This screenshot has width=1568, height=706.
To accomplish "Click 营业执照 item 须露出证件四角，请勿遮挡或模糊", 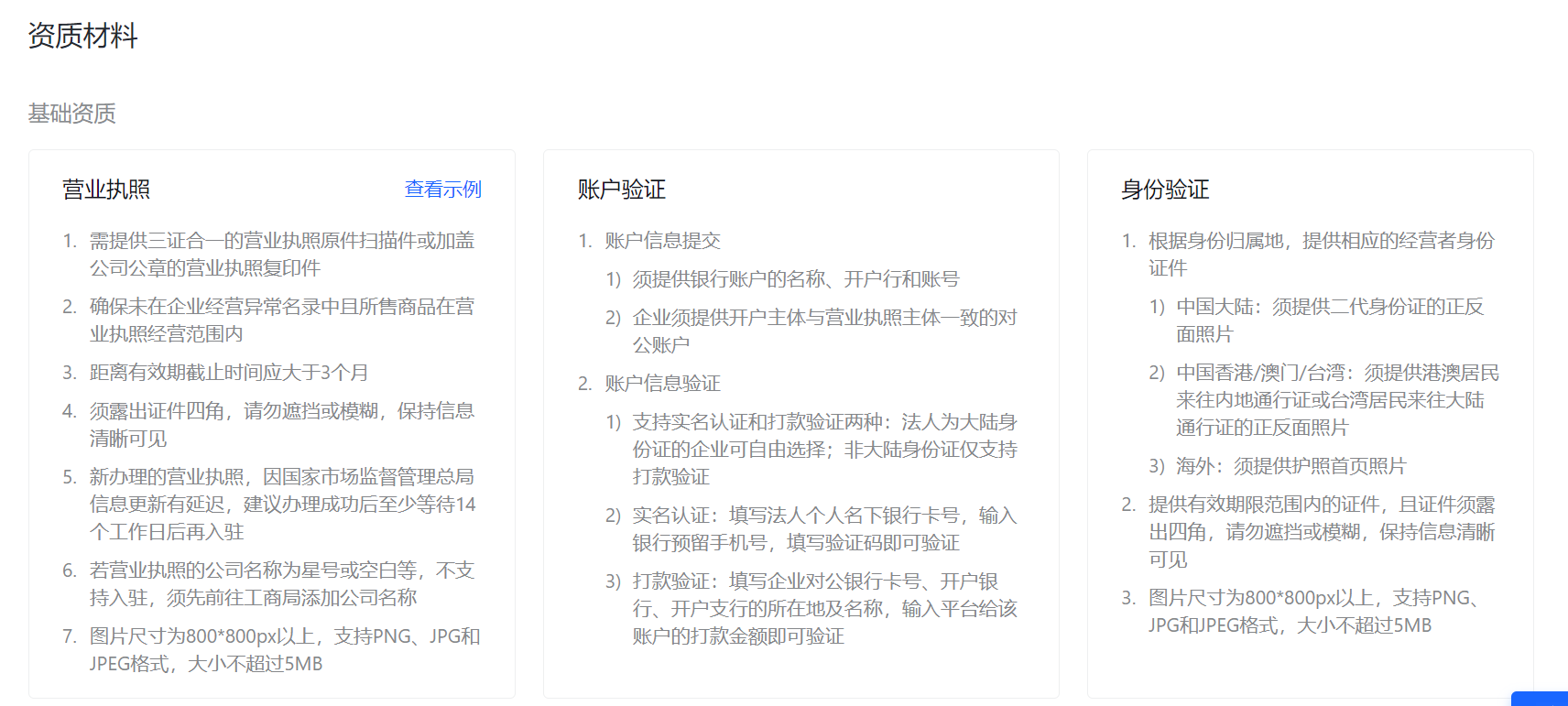I will pyautogui.click(x=282, y=425).
